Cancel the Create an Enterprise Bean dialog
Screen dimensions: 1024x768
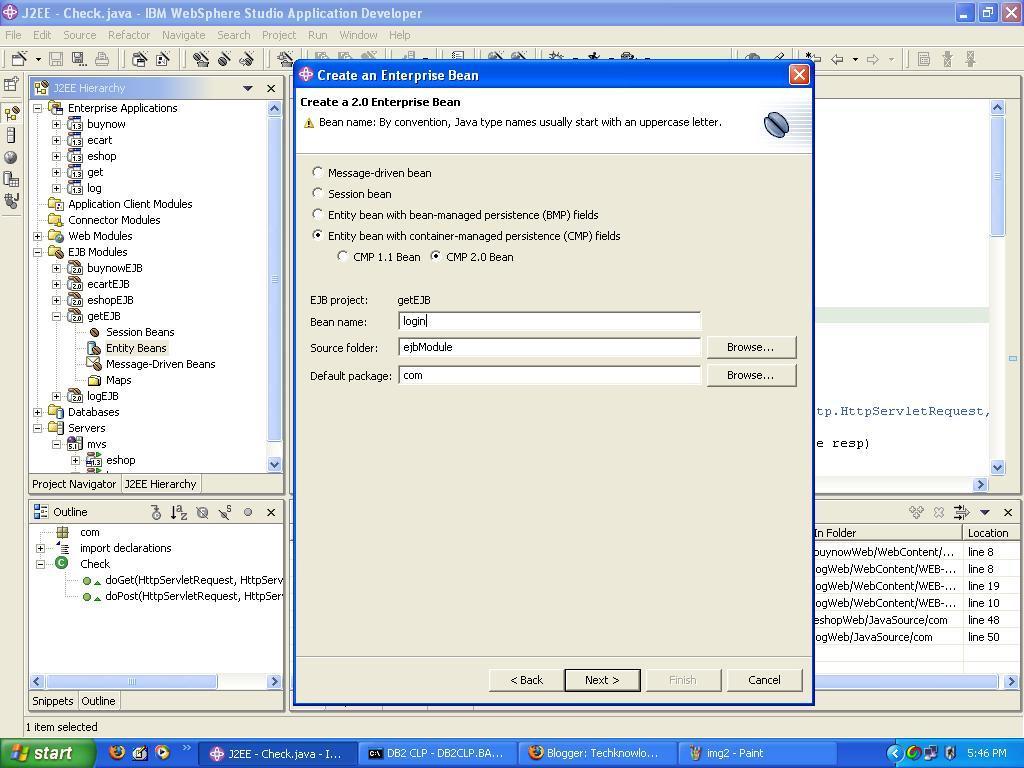(764, 680)
